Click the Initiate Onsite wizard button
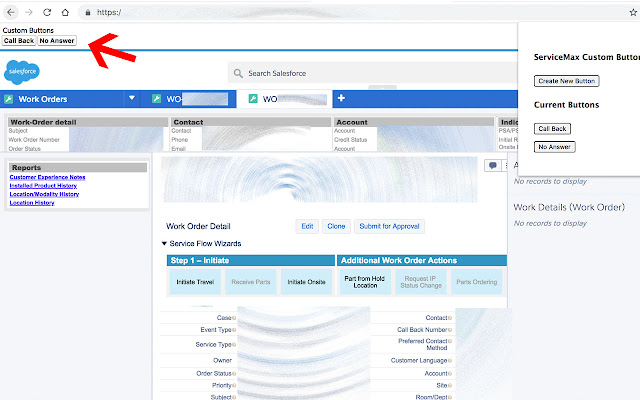Image resolution: width=640 pixels, height=400 pixels. point(306,282)
